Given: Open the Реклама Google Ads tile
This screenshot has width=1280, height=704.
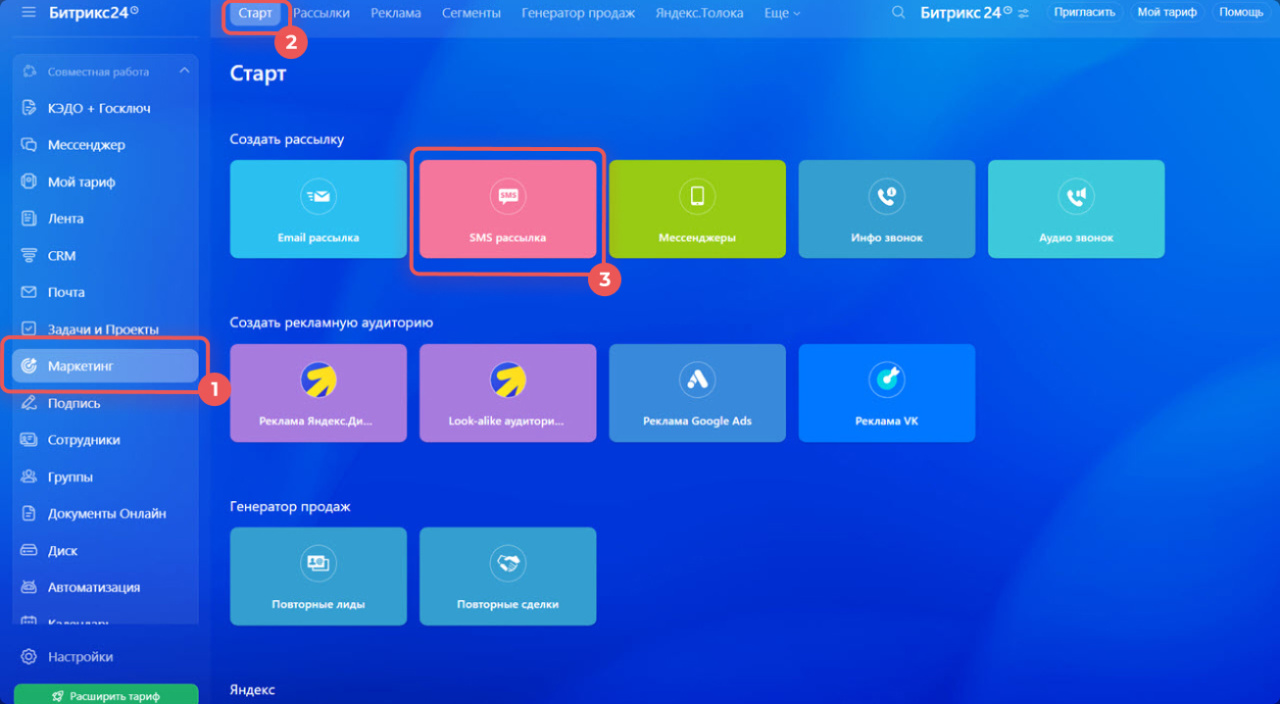Looking at the screenshot, I should 697,393.
